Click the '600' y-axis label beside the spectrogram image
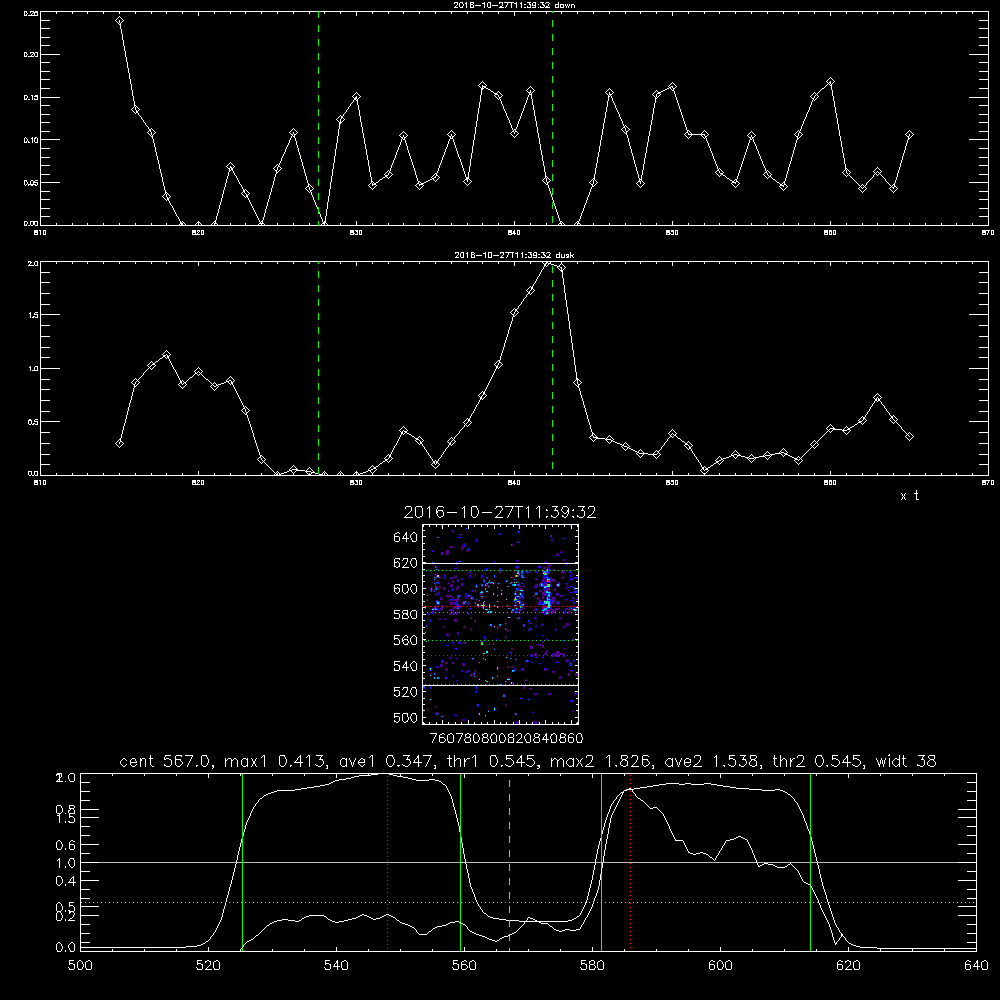 pos(406,589)
